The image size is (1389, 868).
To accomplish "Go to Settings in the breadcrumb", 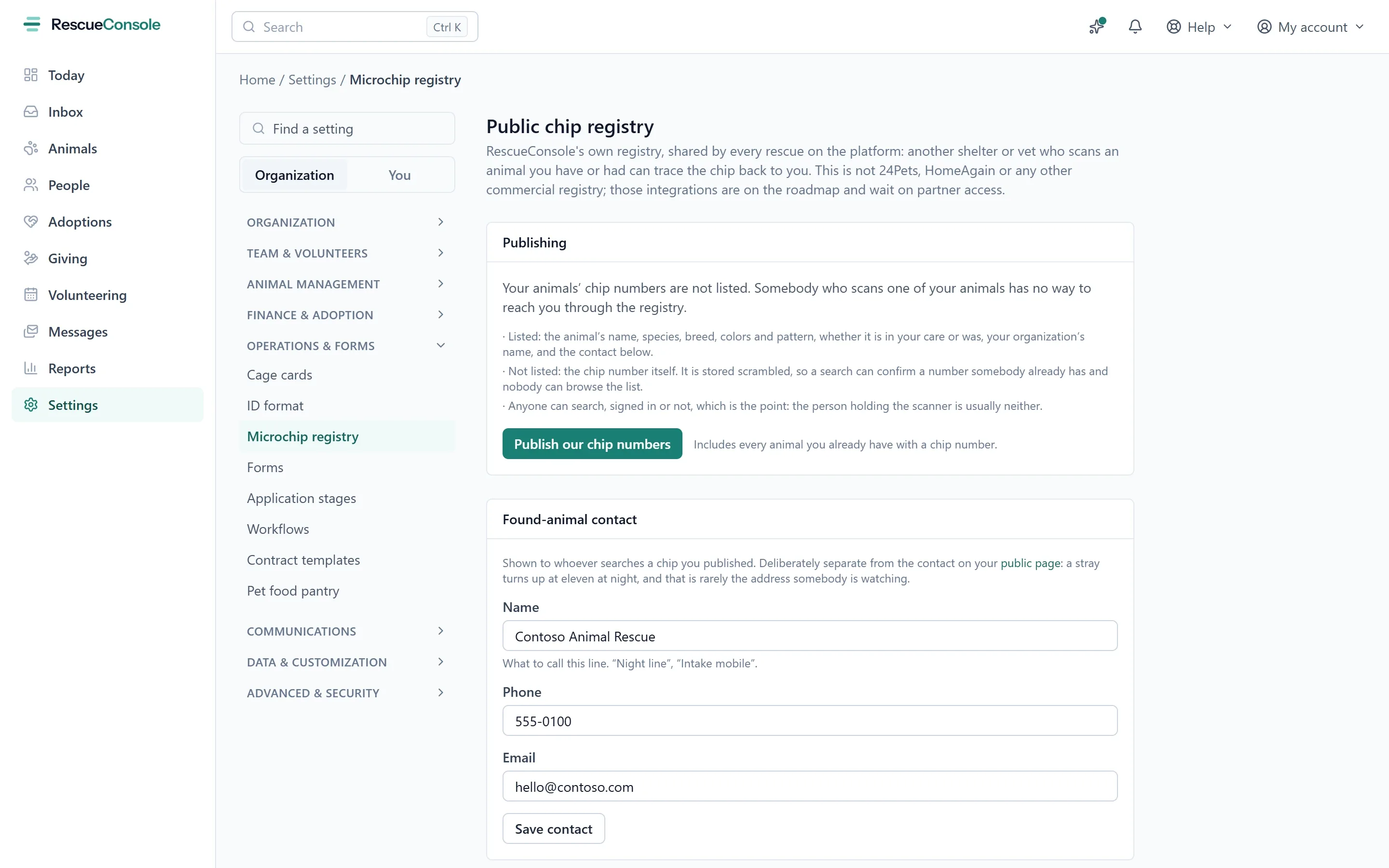I will (312, 80).
